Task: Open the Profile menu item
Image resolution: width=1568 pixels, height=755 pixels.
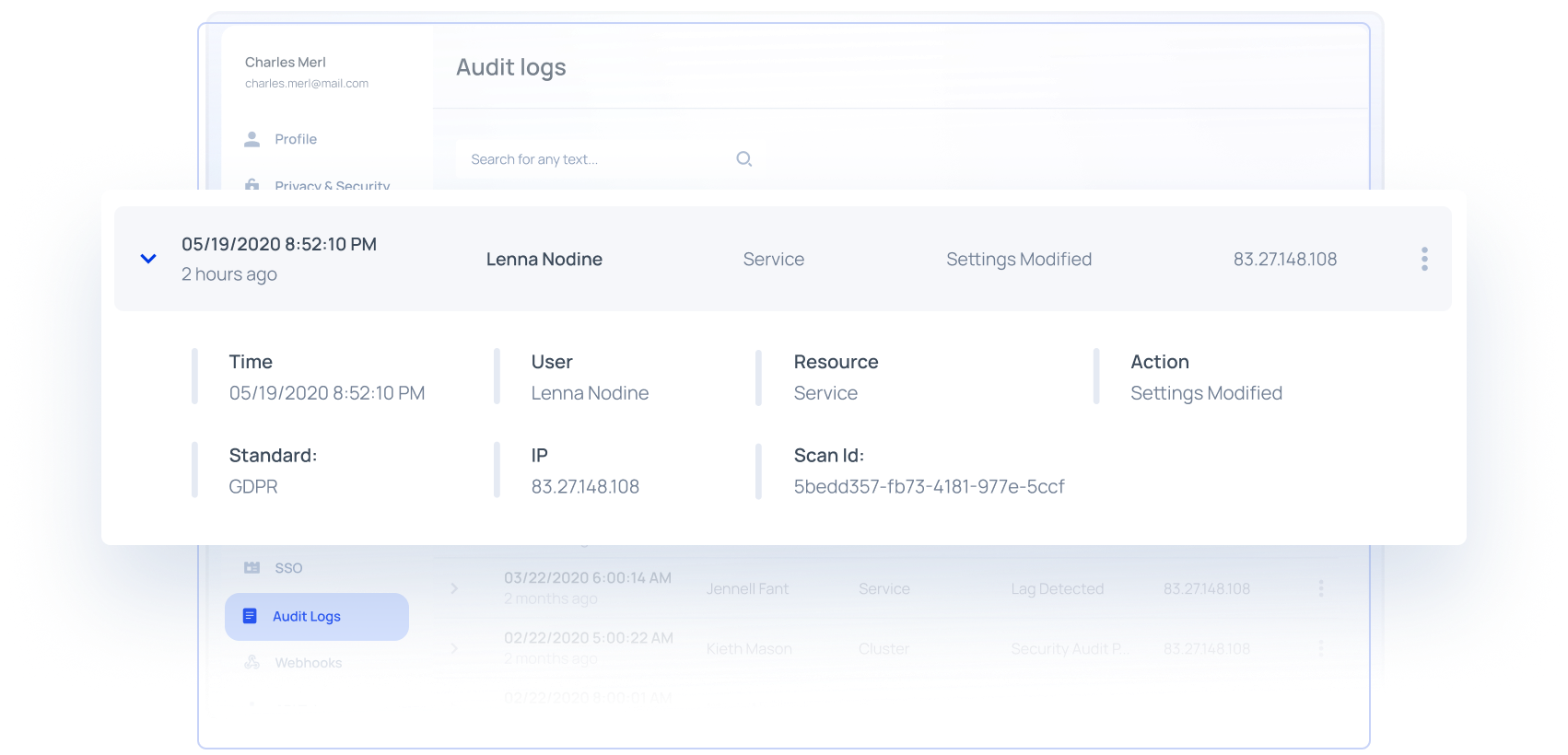Action: coord(296,139)
